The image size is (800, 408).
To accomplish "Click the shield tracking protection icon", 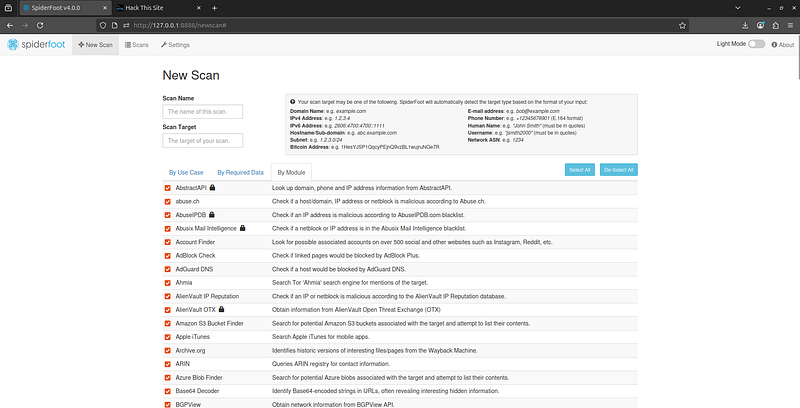I will 103,25.
